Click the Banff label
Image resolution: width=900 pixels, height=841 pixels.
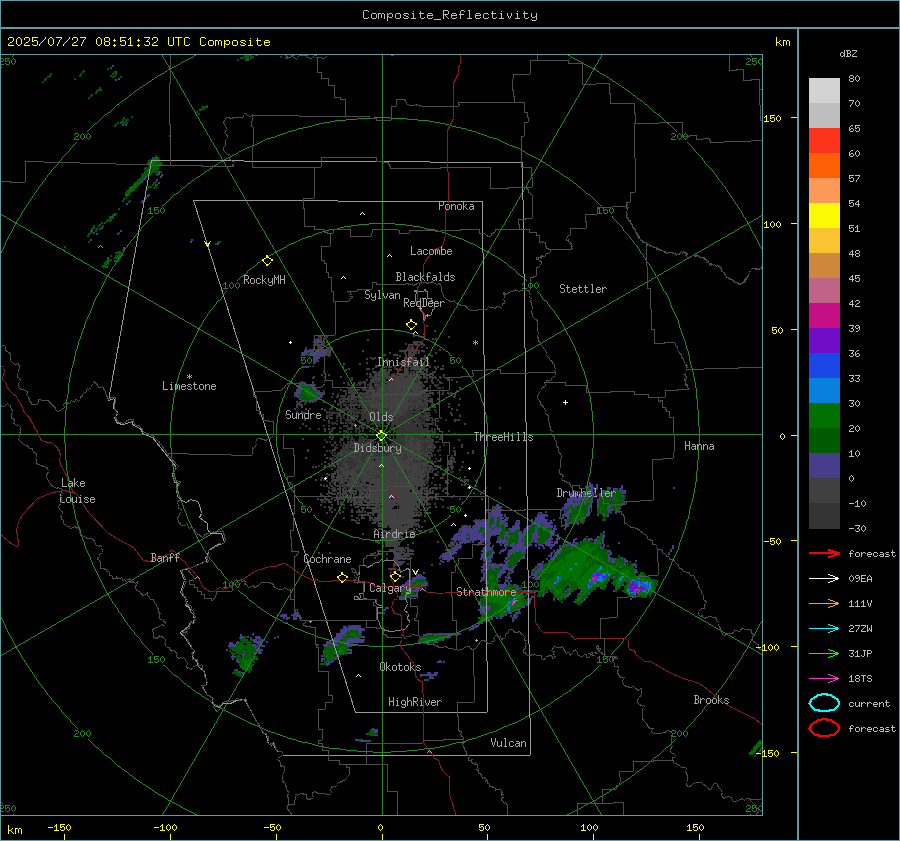pos(165,558)
